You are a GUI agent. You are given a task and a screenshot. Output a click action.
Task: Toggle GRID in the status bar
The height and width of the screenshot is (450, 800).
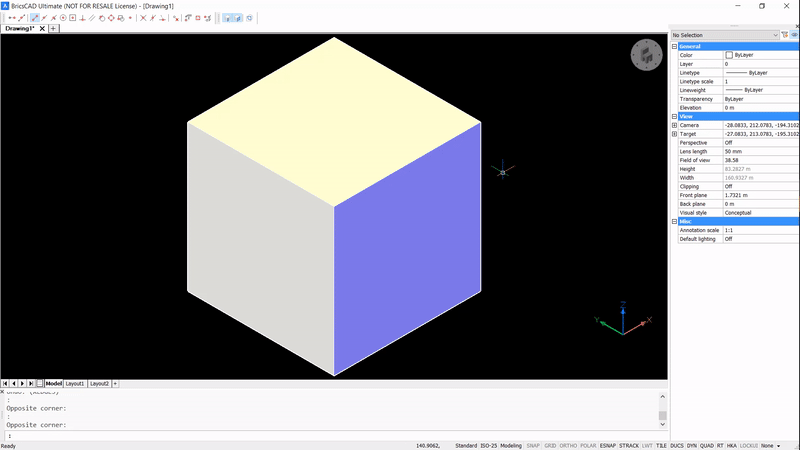(550, 445)
